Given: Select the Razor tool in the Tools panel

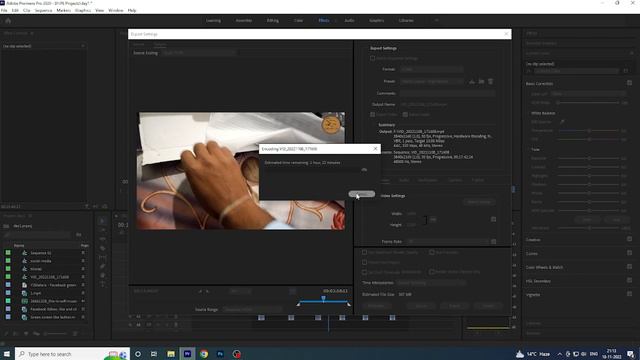Looking at the screenshot, I should pyautogui.click(x=102, y=248).
